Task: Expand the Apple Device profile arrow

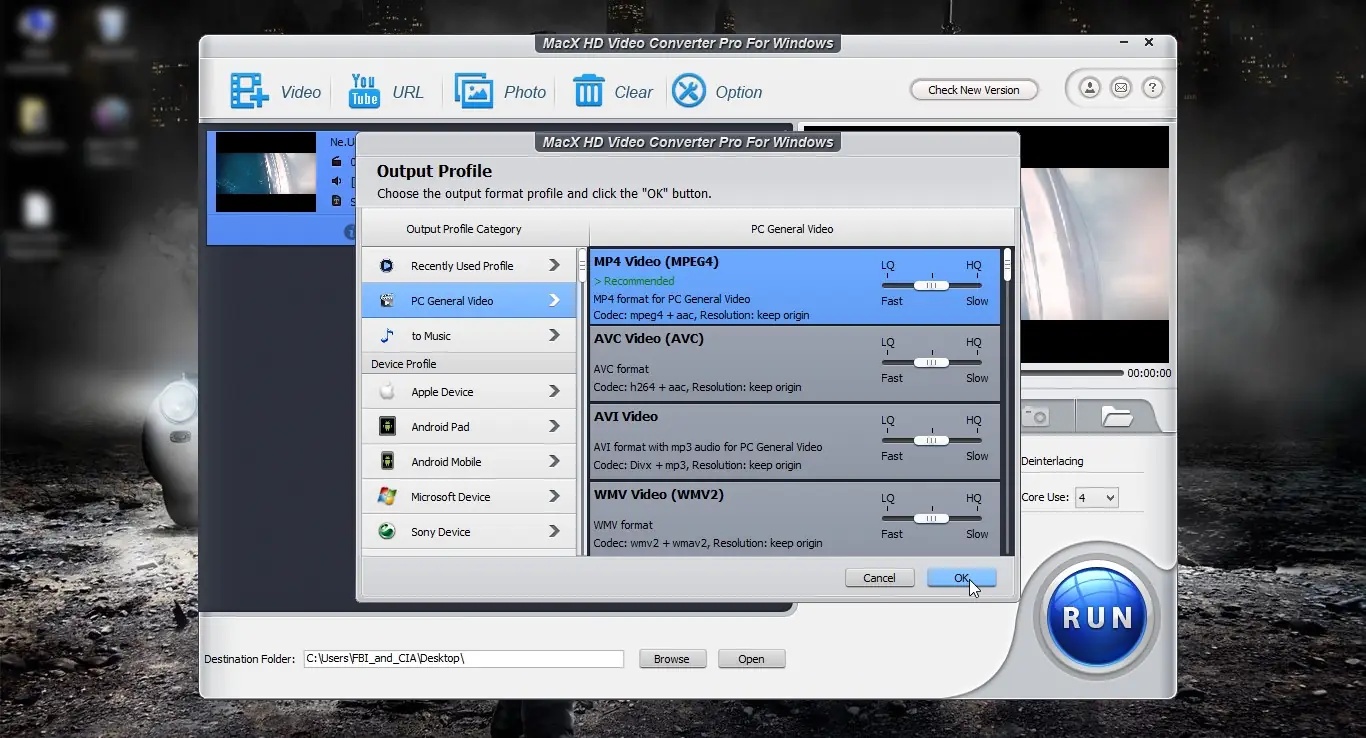Action: pyautogui.click(x=554, y=392)
